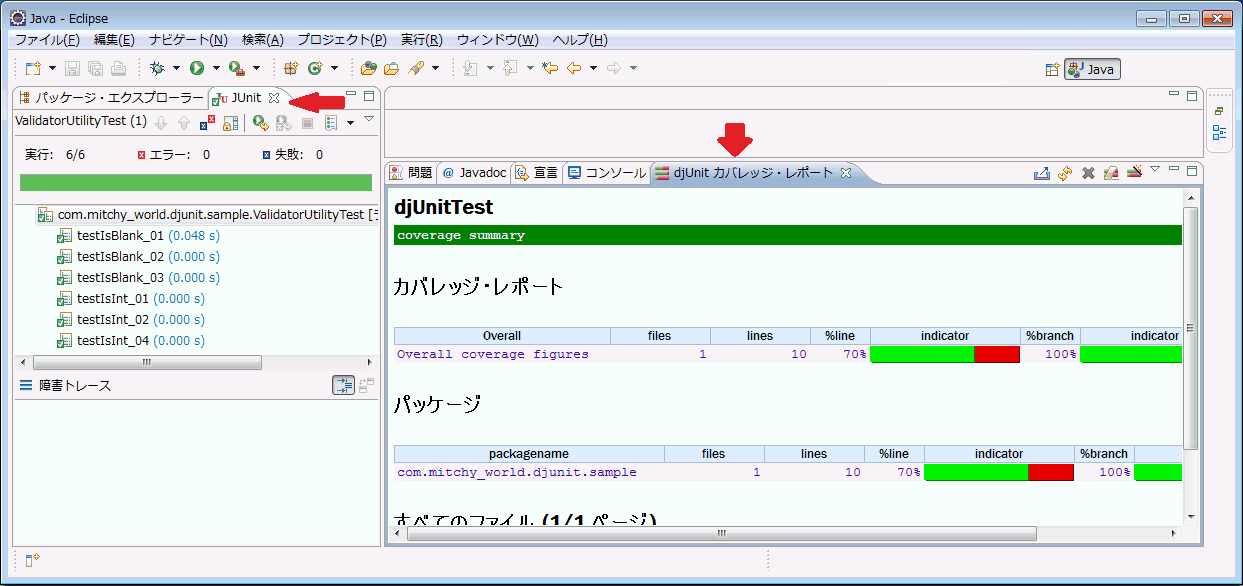Screen dimensions: 1243x586
Task: Toggle the Java perspective button
Action: (1092, 69)
